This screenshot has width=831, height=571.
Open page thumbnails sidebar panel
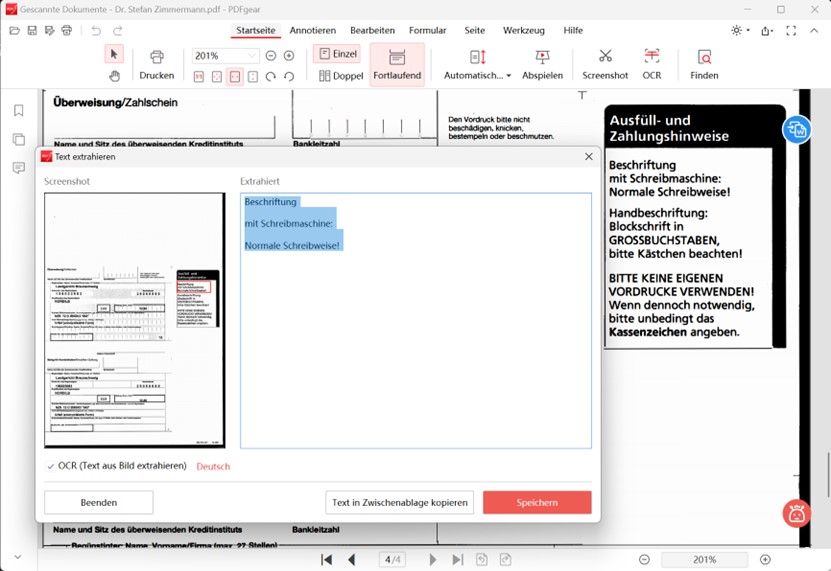pos(19,139)
